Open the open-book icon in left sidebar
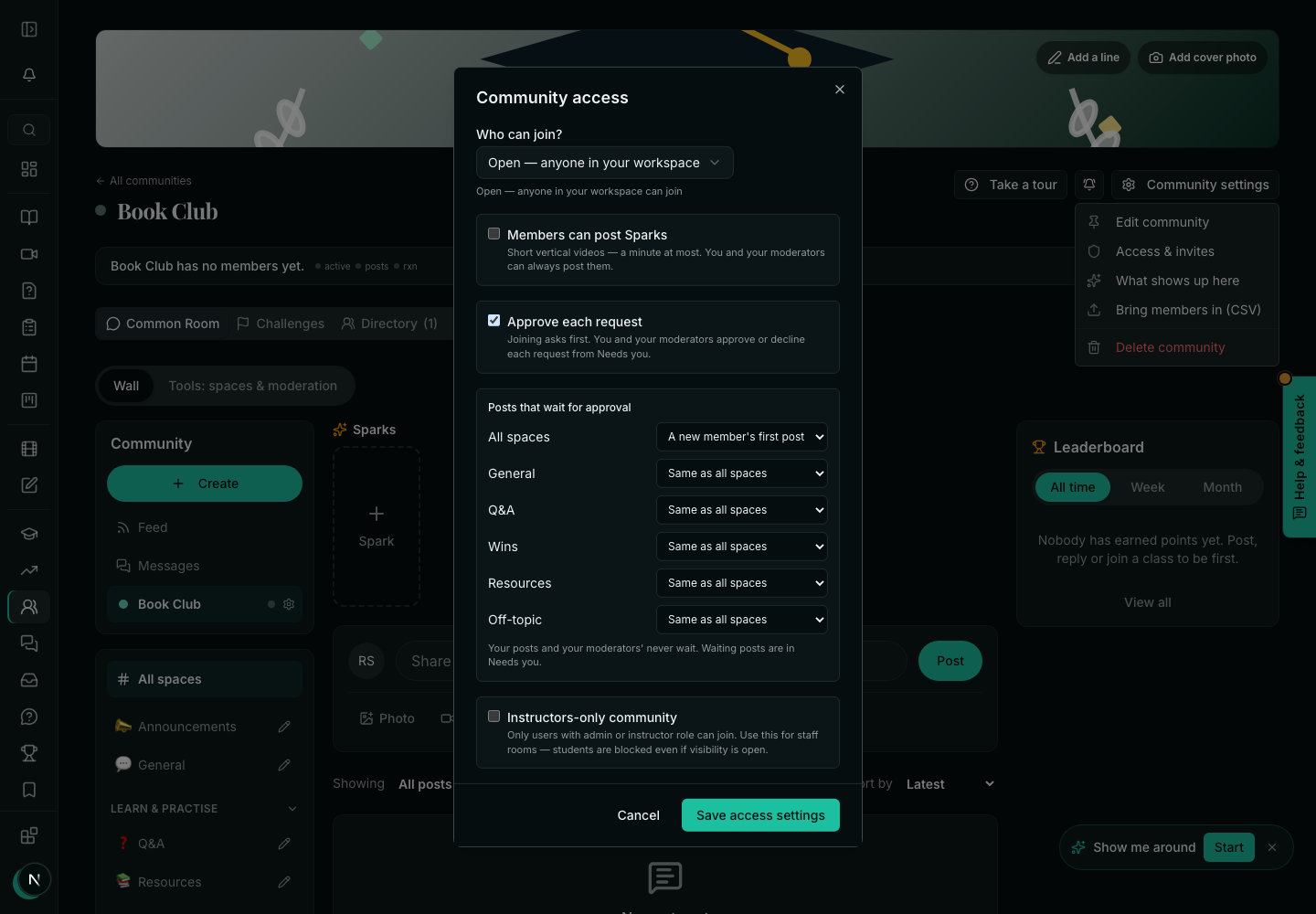 coord(29,218)
